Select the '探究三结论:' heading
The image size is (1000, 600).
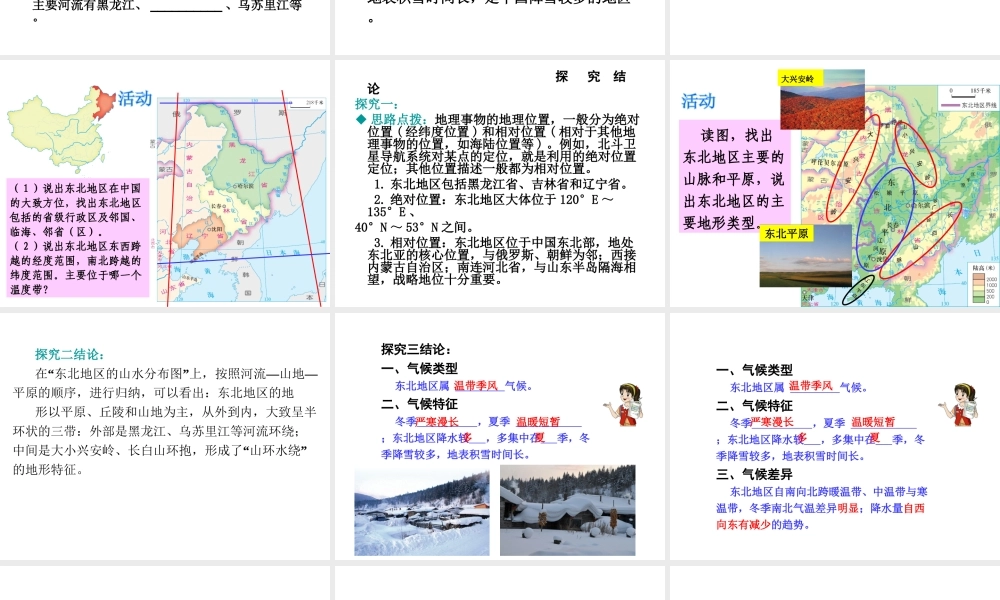(417, 349)
